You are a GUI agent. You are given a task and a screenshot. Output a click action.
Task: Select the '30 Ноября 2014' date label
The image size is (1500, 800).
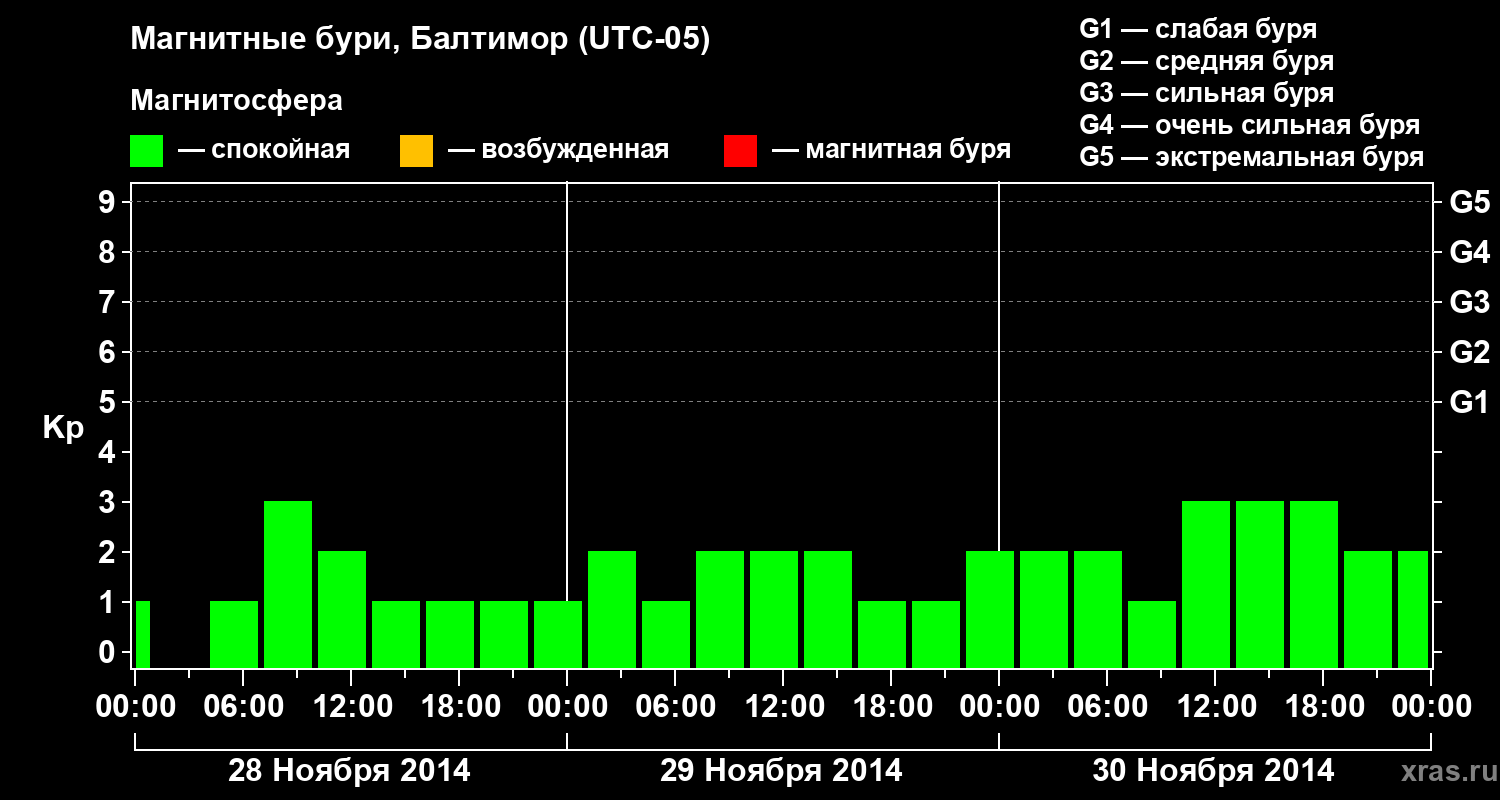[1213, 771]
